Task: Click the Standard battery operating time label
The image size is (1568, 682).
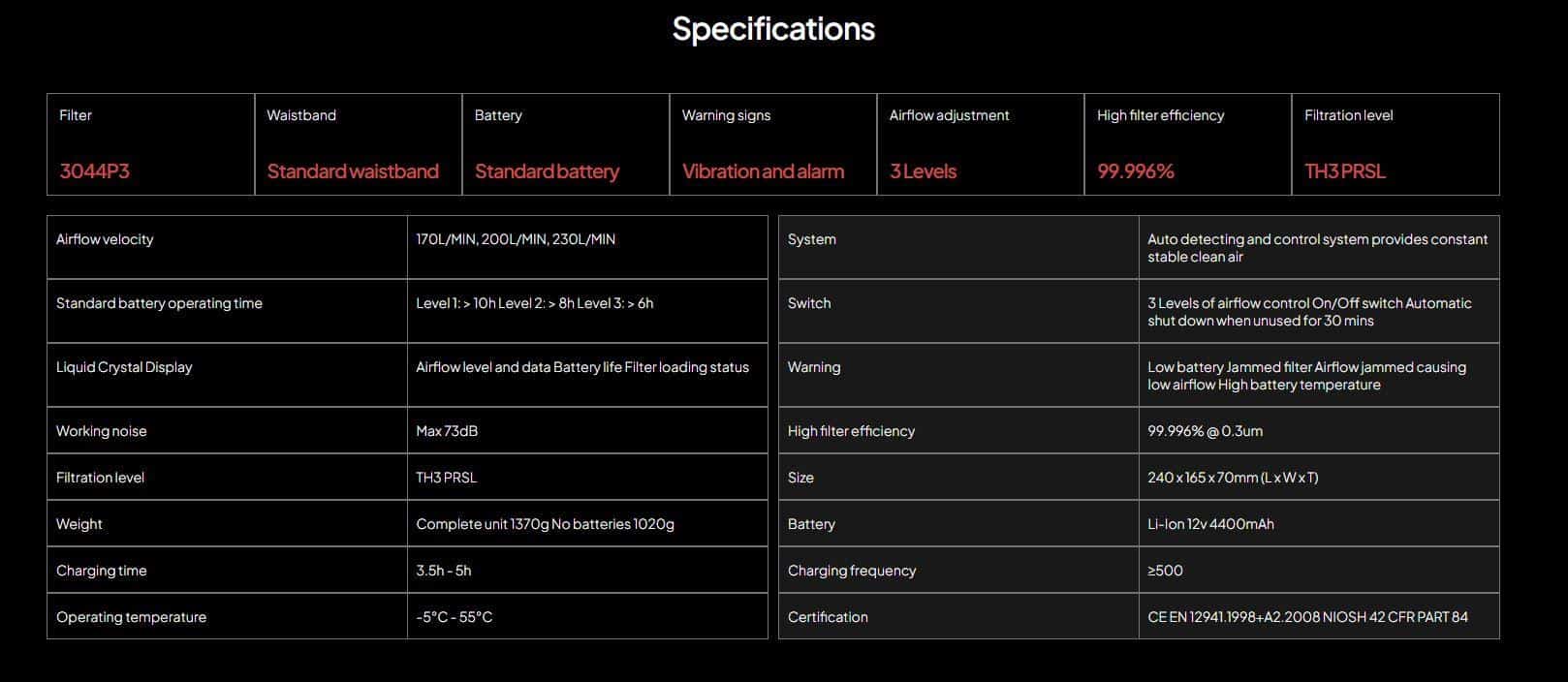Action: click(159, 303)
